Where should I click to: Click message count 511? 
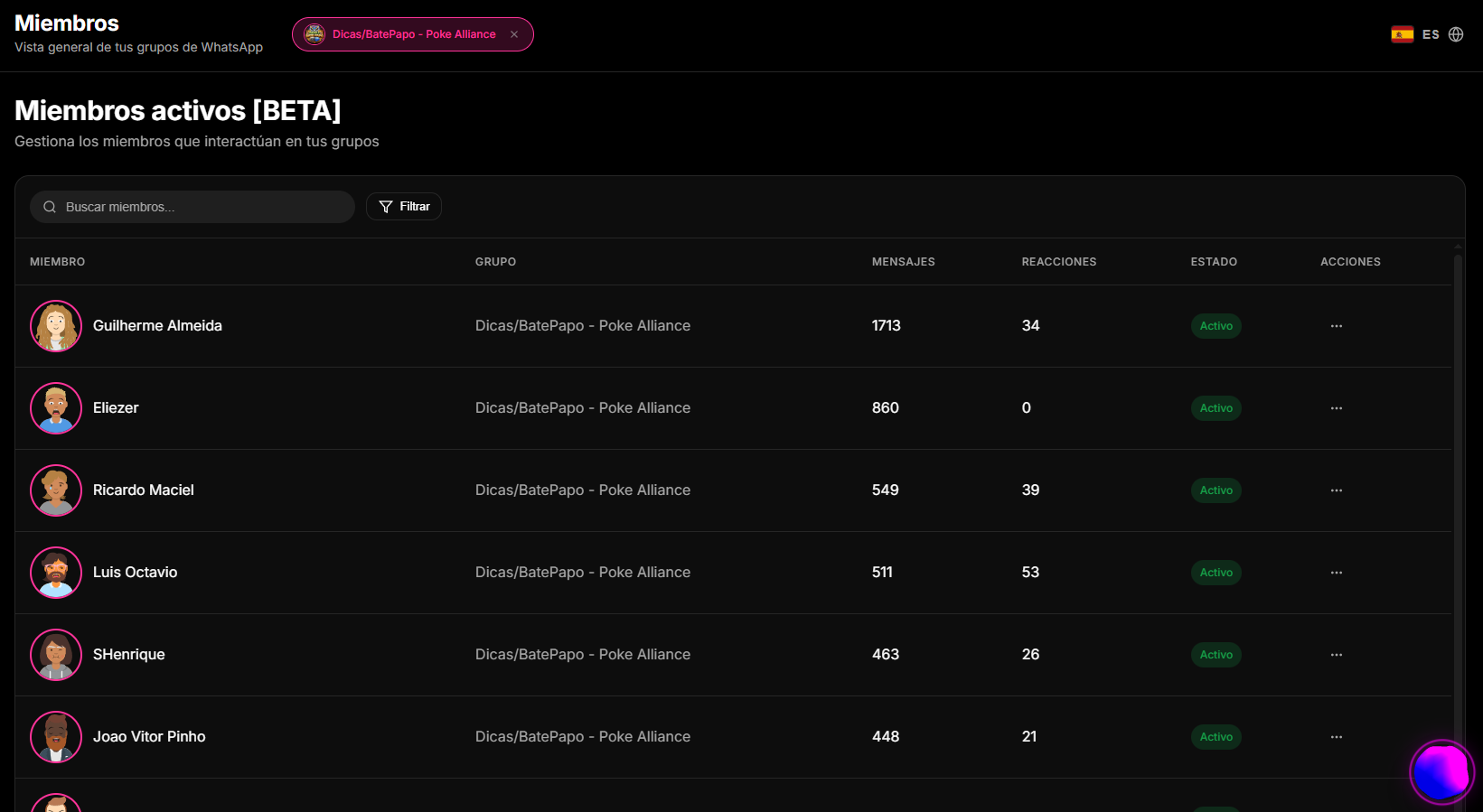(882, 573)
